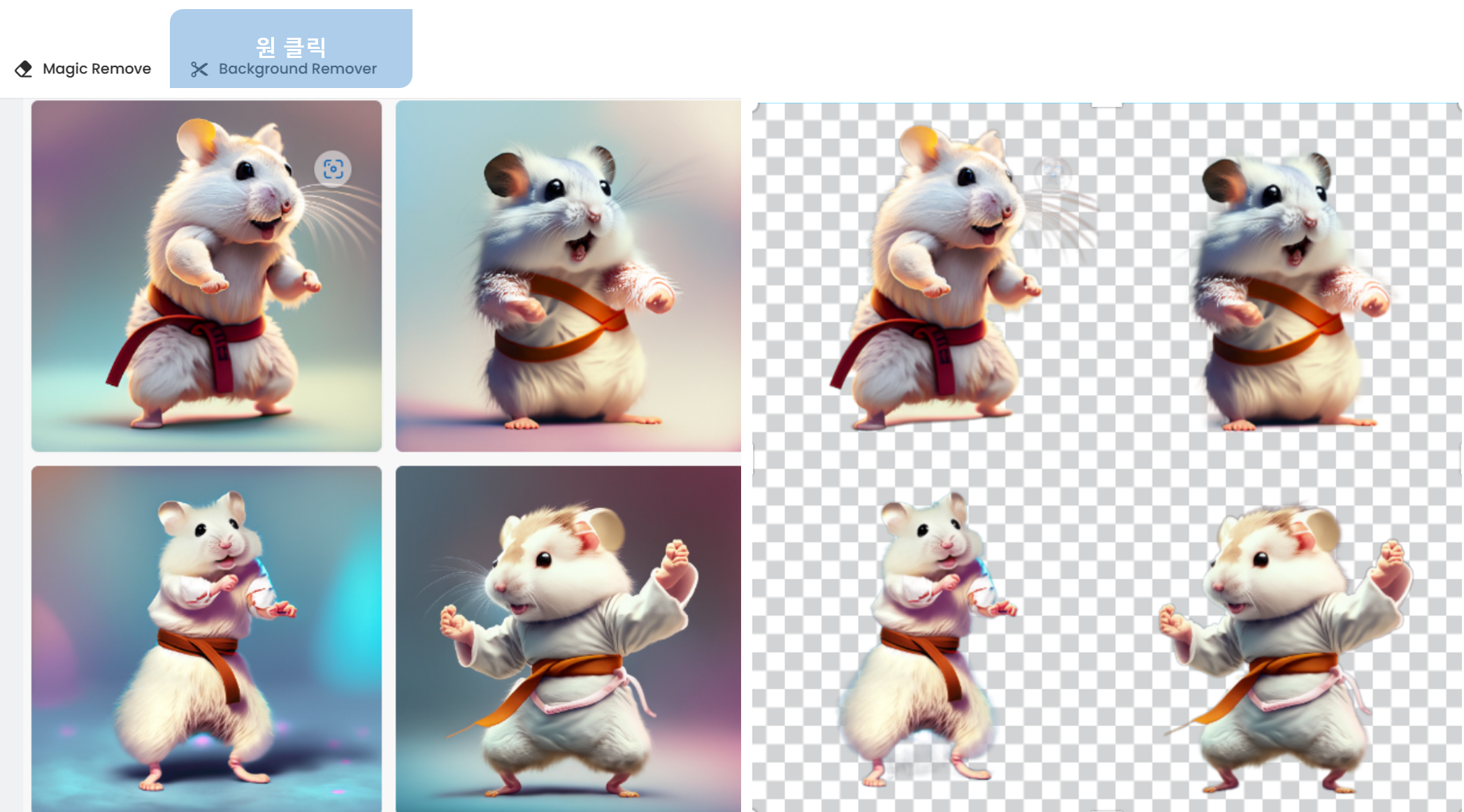
Task: Click the top-right corner handle of the canvas
Action: [1459, 106]
